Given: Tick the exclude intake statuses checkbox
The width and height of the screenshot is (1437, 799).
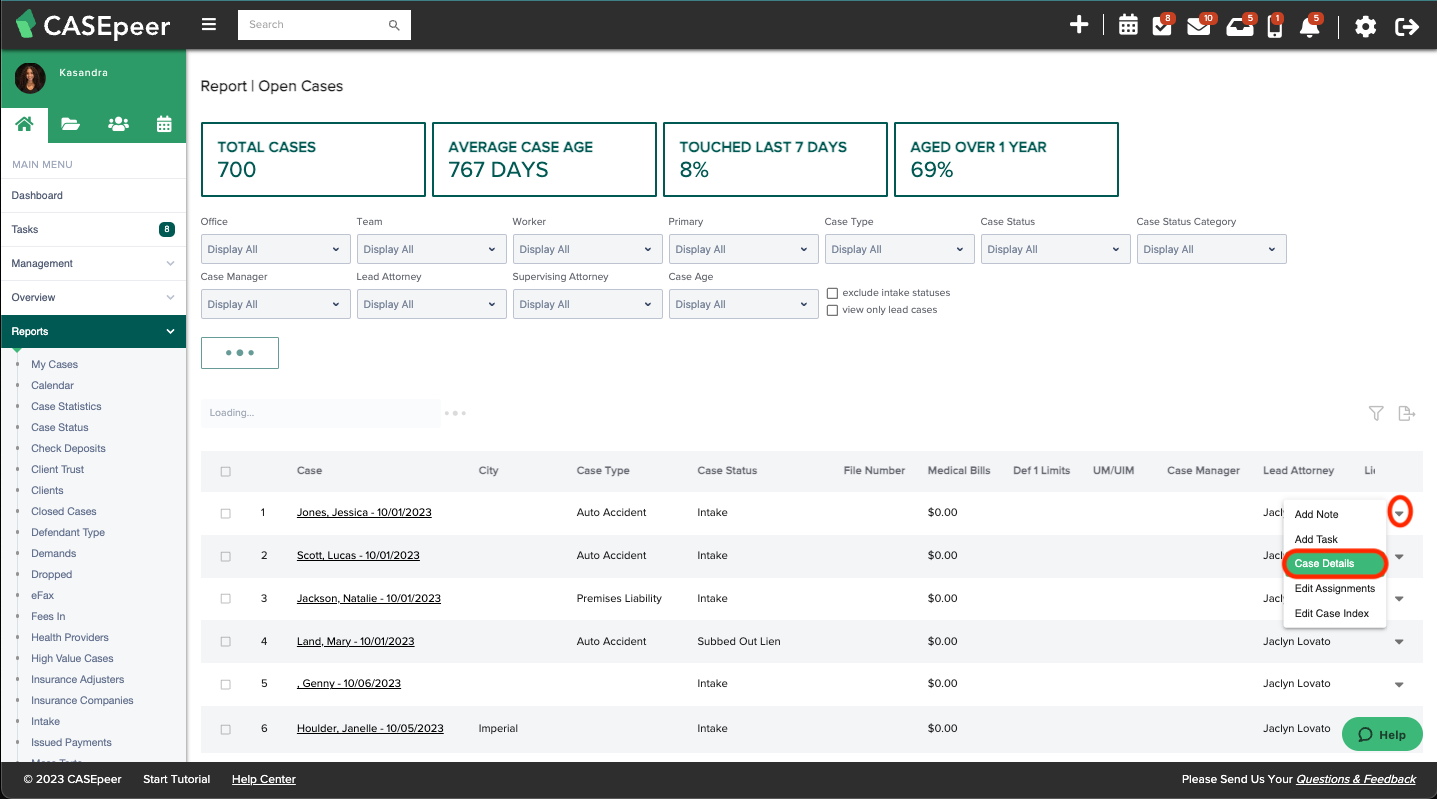Looking at the screenshot, I should point(832,293).
